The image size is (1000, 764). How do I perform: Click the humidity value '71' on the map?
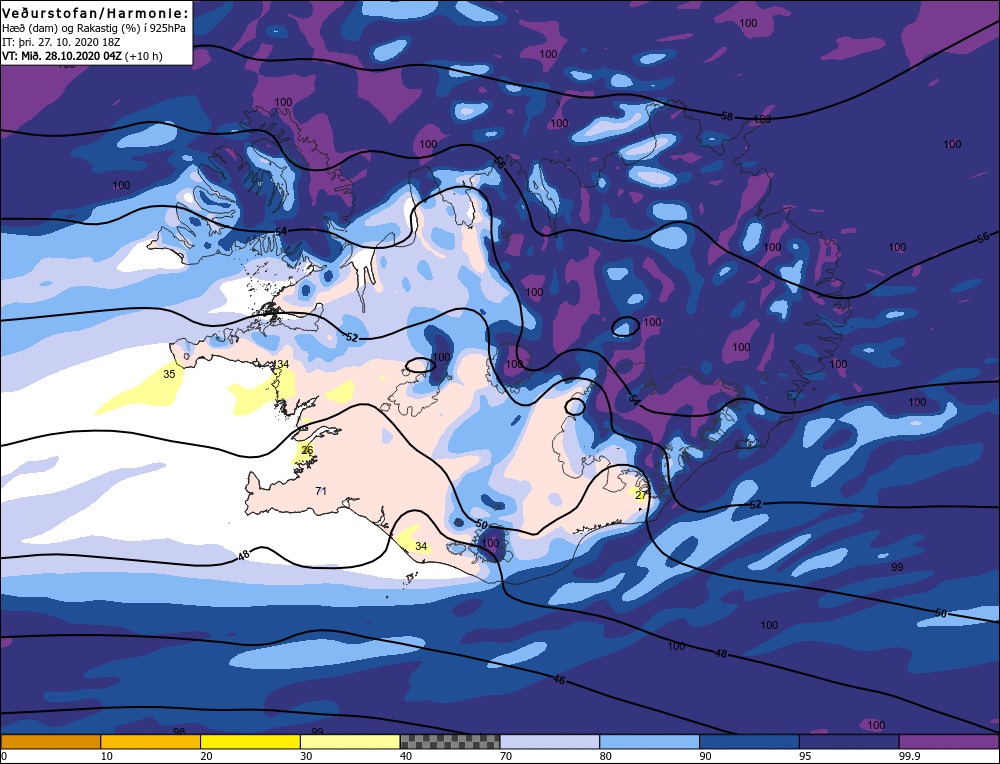(321, 490)
